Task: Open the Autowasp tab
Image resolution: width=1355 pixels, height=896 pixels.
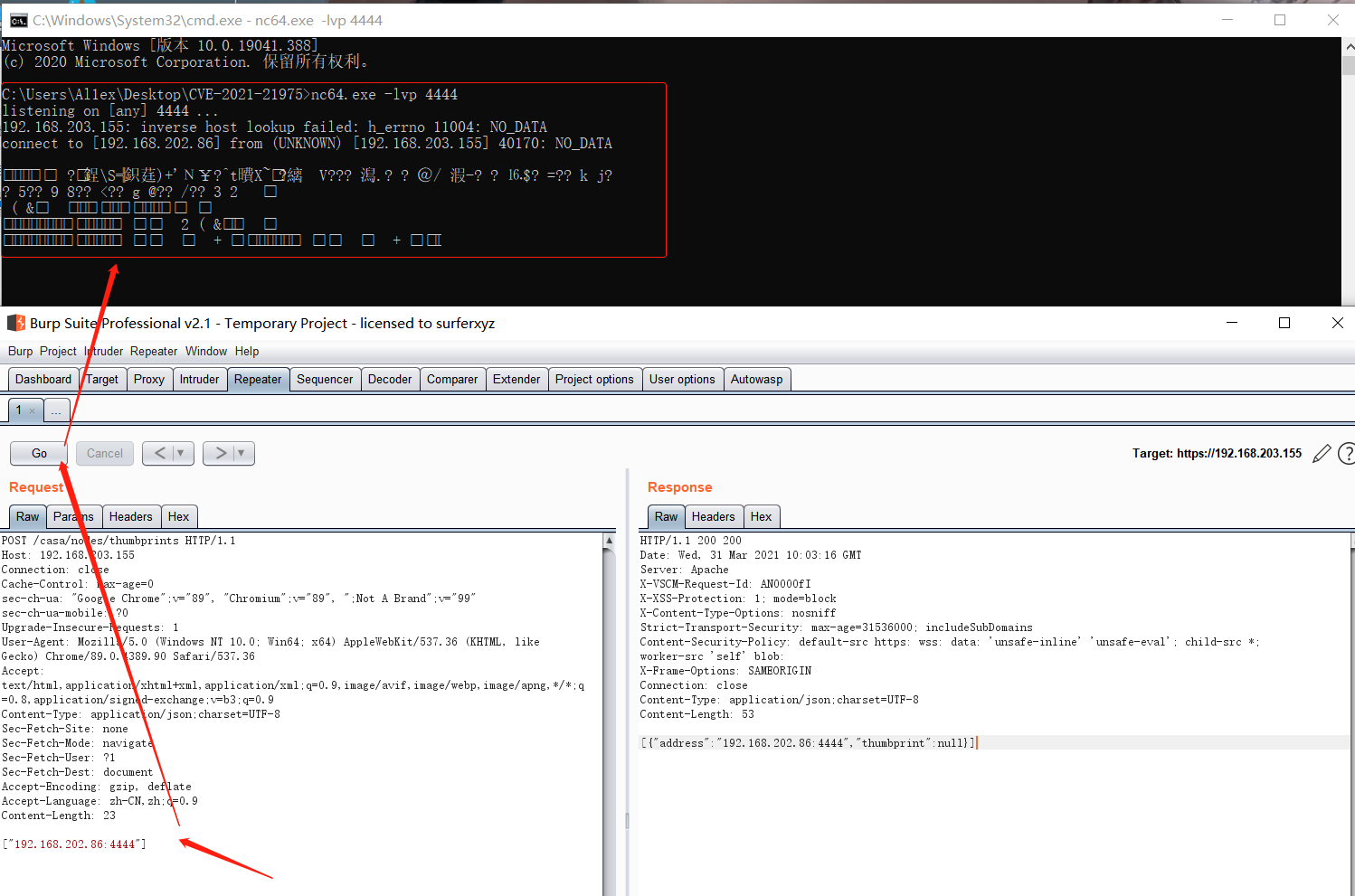Action: coord(757,379)
